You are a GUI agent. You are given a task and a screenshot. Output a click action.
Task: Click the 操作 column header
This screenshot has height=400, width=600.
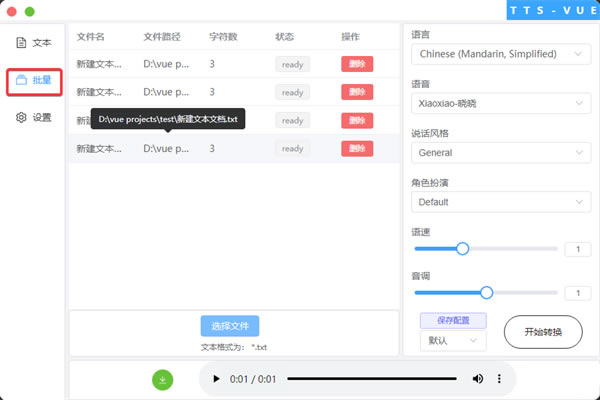351,37
